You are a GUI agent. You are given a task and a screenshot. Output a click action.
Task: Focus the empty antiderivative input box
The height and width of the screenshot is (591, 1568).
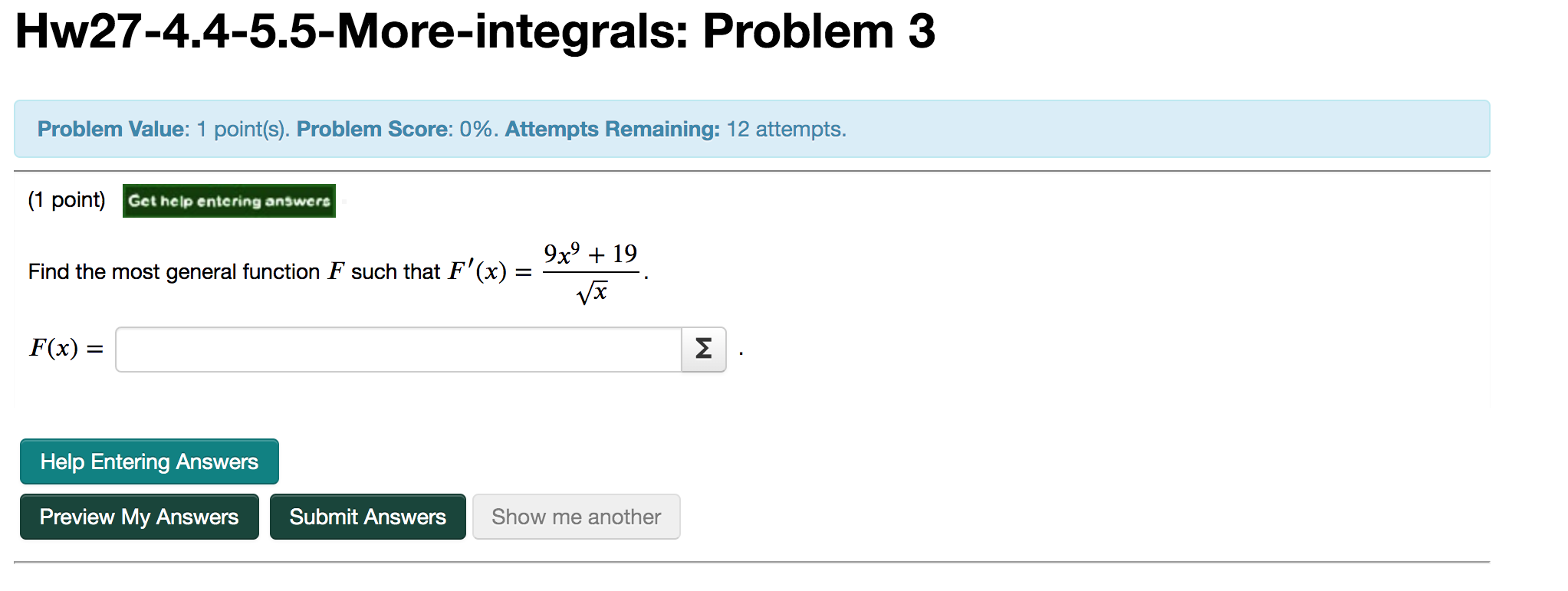(399, 349)
